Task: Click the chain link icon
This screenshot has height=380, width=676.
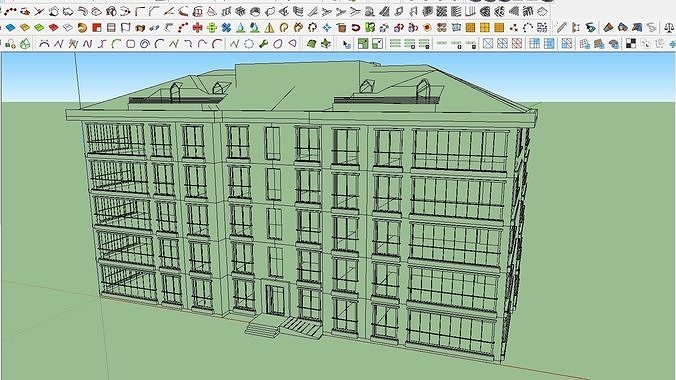Action: point(154,28)
